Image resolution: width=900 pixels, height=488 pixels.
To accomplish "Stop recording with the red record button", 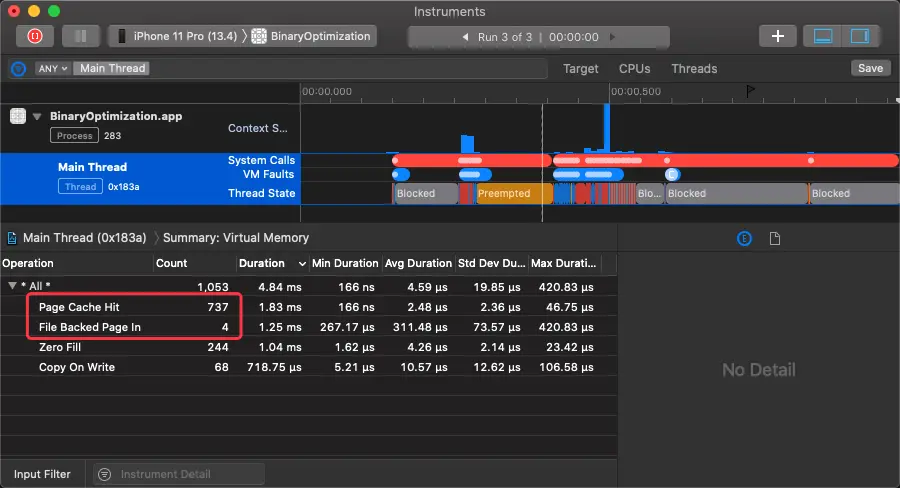I will click(x=34, y=36).
